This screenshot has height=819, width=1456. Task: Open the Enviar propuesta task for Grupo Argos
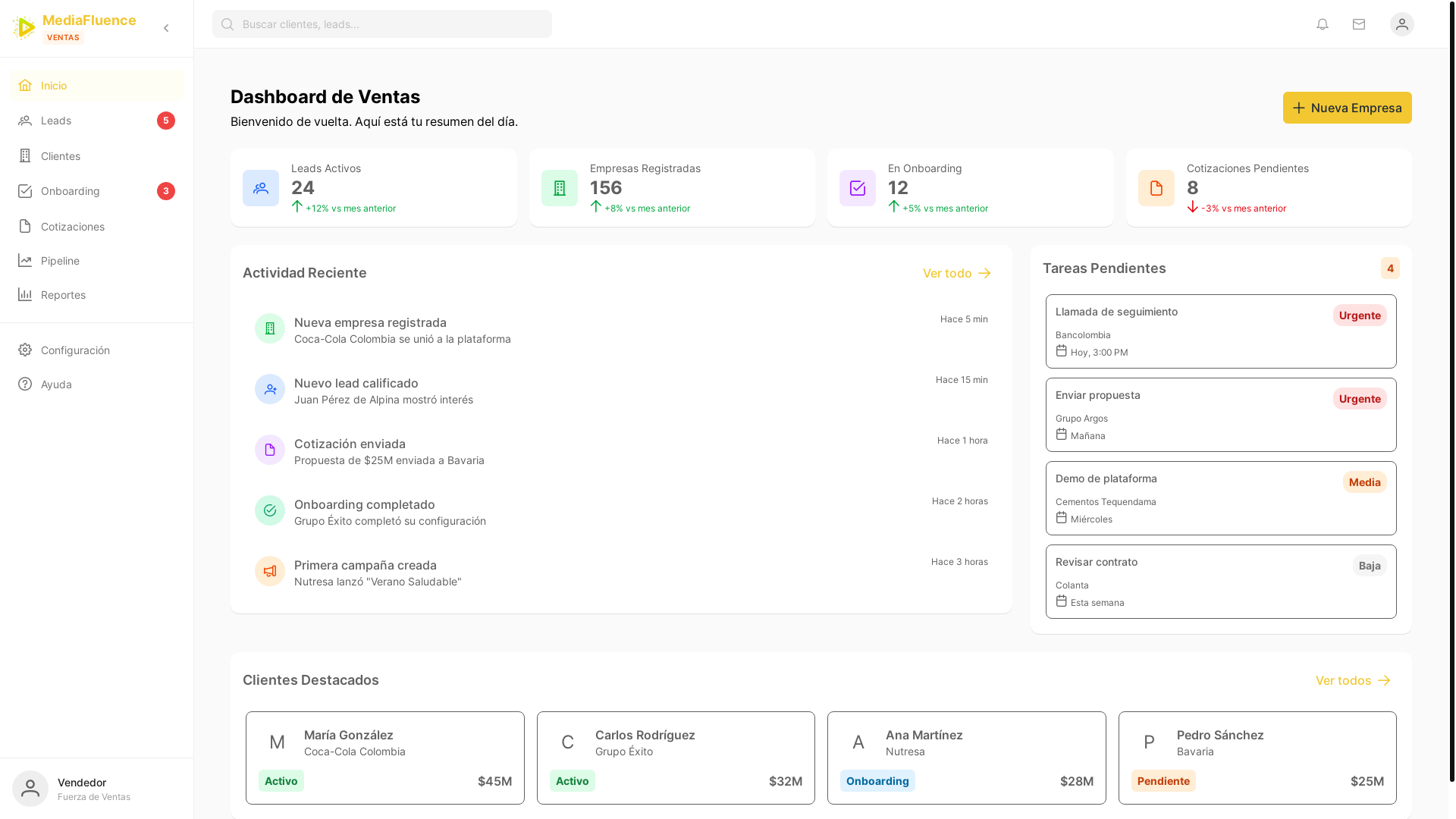(x=1221, y=415)
